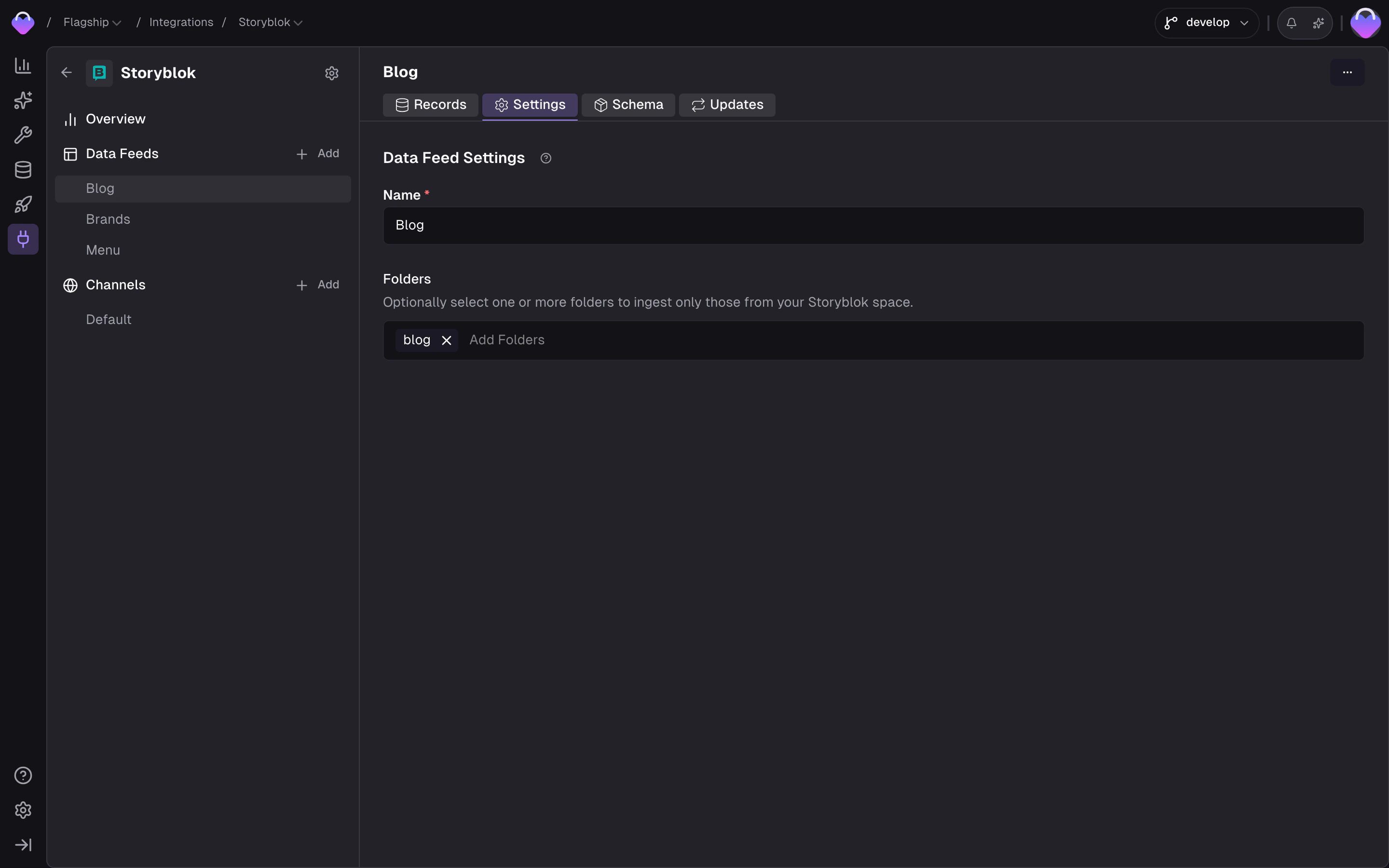
Task: Click the Storyblok integration logo icon
Action: pyautogui.click(x=99, y=73)
